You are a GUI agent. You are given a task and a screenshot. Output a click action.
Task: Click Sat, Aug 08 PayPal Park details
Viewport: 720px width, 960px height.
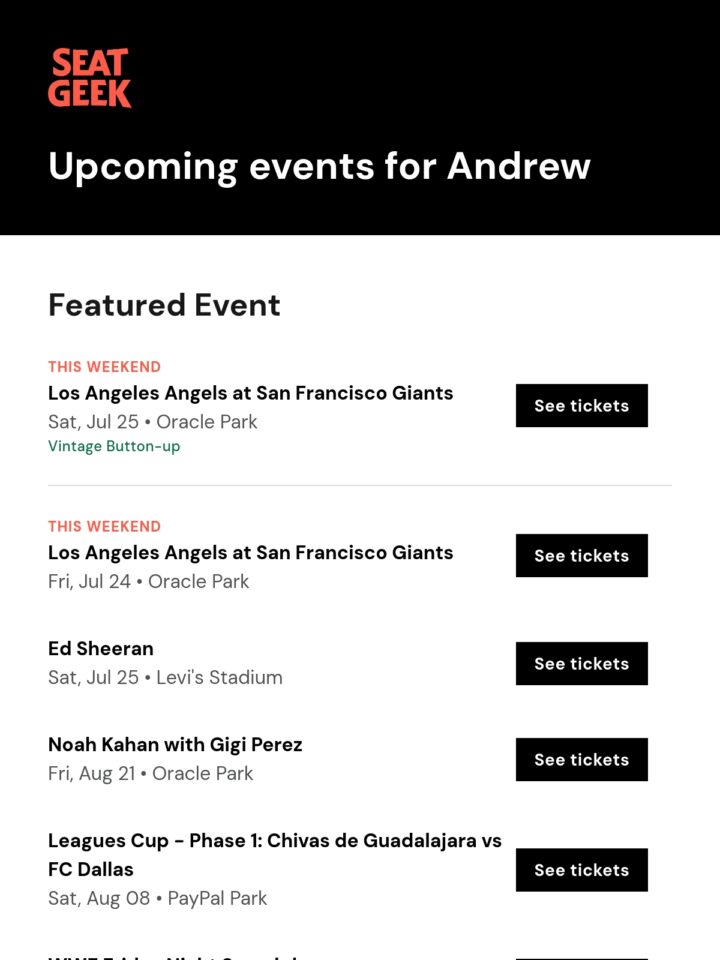[157, 898]
